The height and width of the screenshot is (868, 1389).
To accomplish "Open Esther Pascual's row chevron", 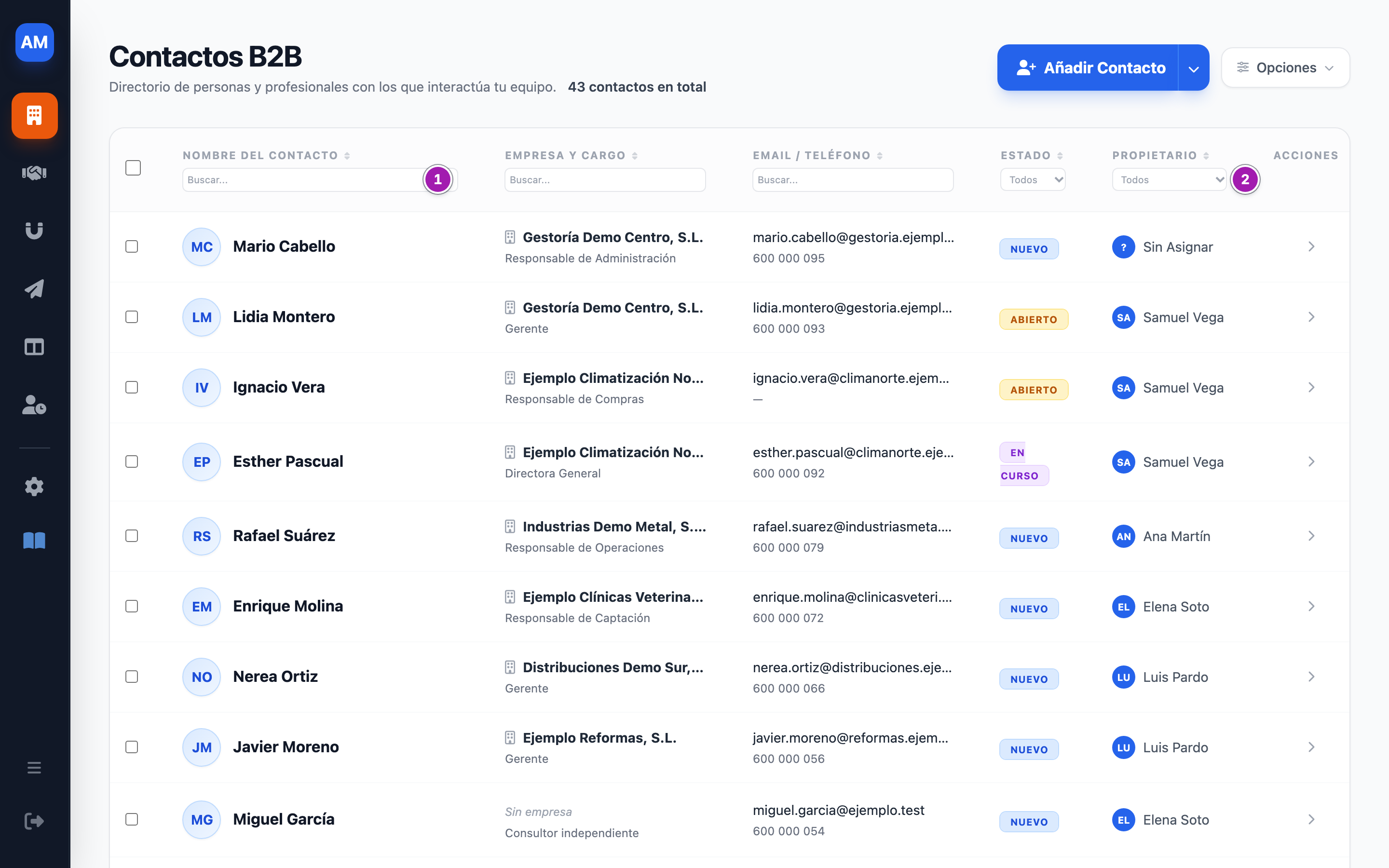I will (x=1311, y=461).
